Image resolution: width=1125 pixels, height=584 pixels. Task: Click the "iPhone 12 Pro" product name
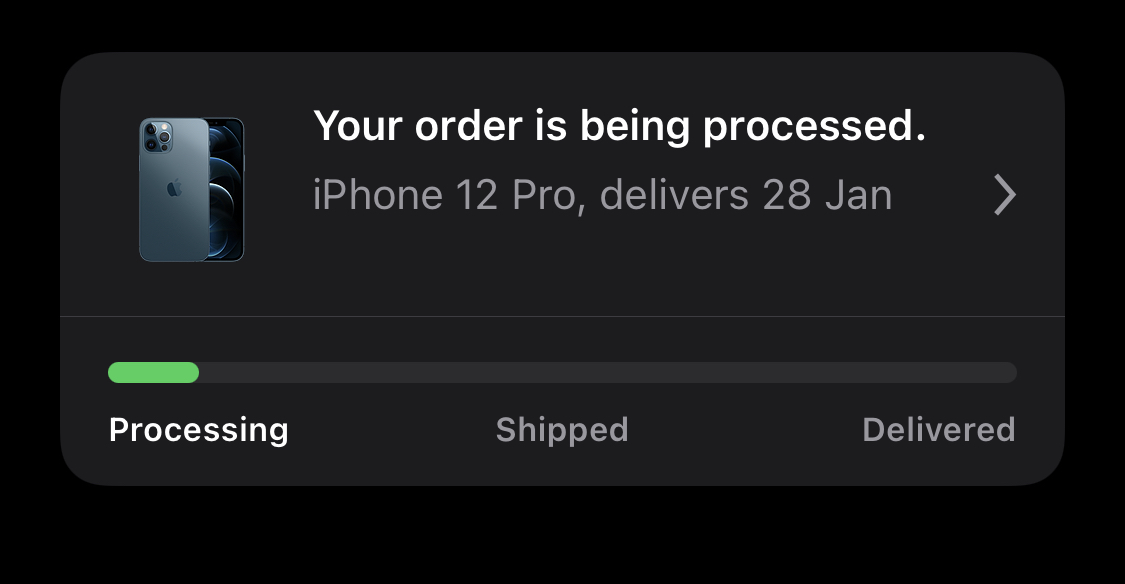pyautogui.click(x=445, y=195)
